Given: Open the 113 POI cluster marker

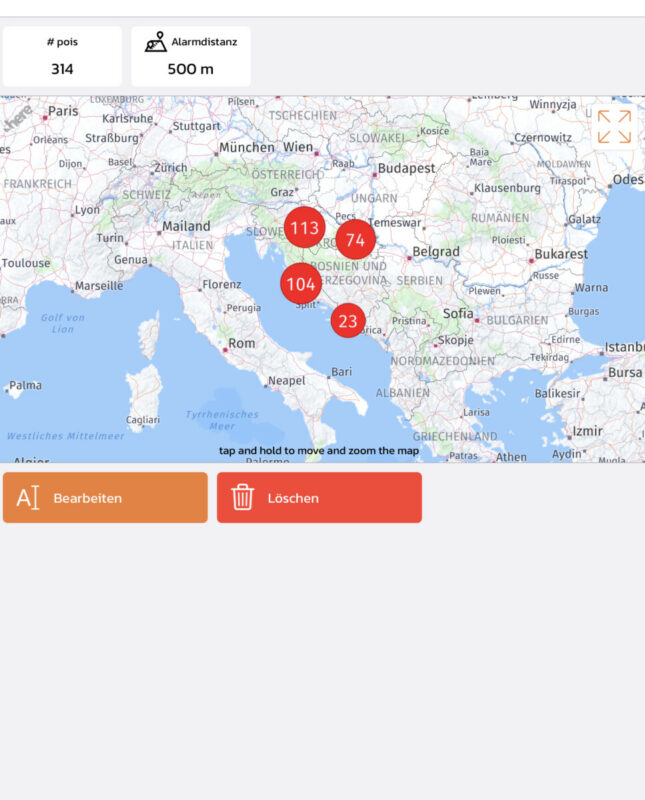Looking at the screenshot, I should 304,228.
